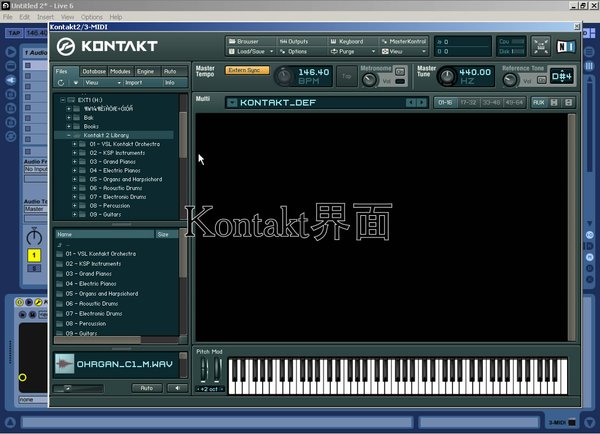Toggle the Extern Sync button

(247, 70)
